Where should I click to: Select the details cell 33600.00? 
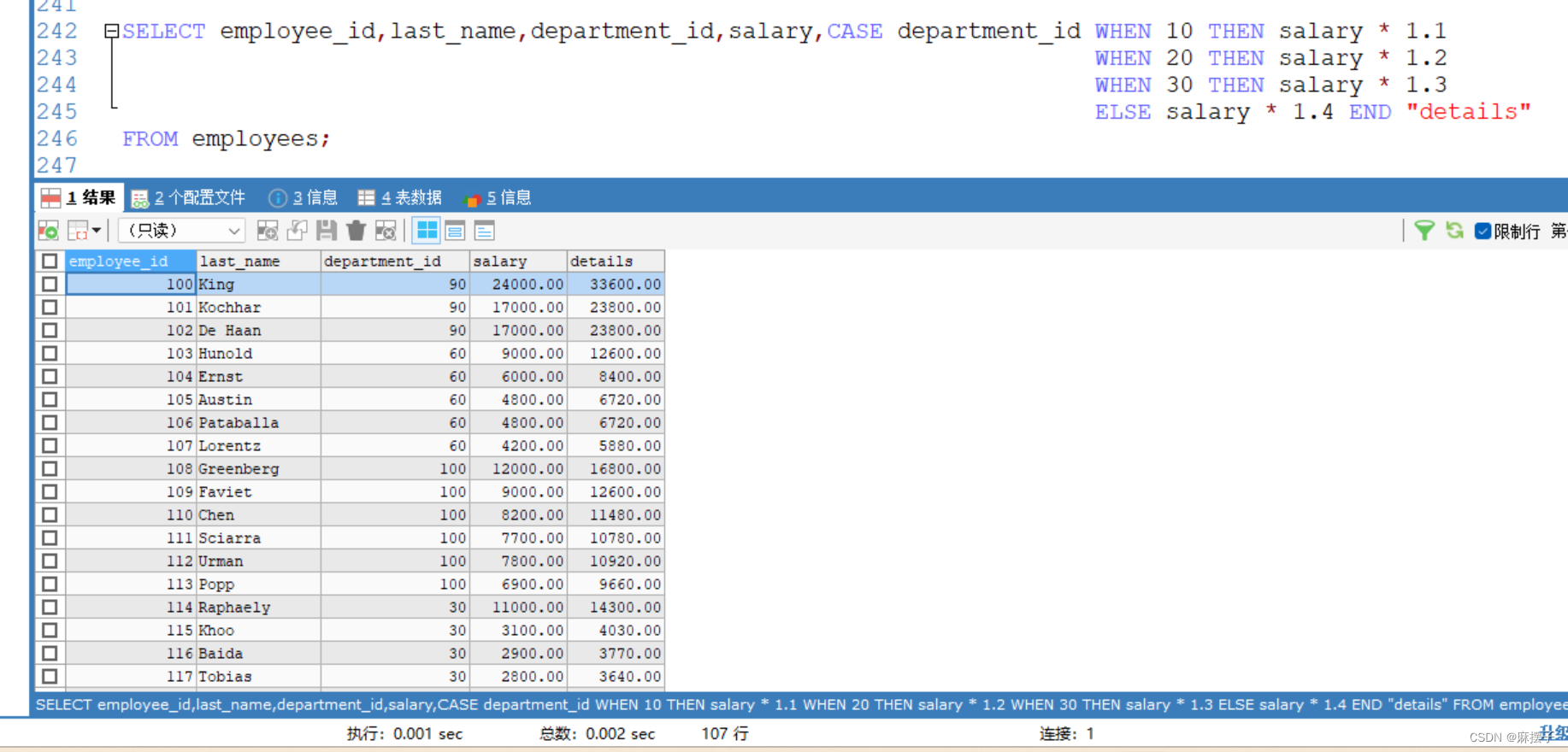tap(616, 284)
